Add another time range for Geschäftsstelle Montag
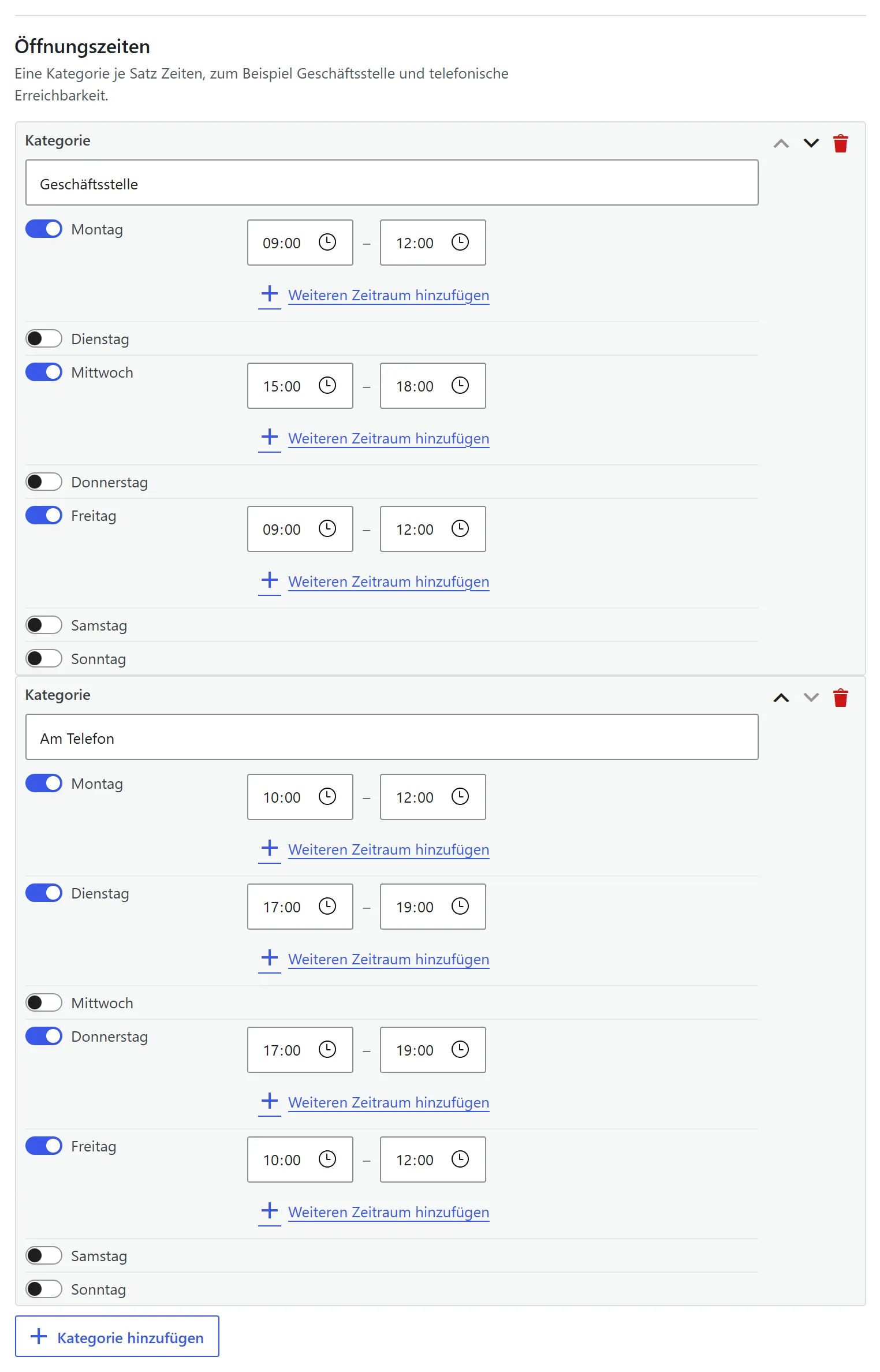Viewport: 880px width, 1372px height. pos(374,295)
